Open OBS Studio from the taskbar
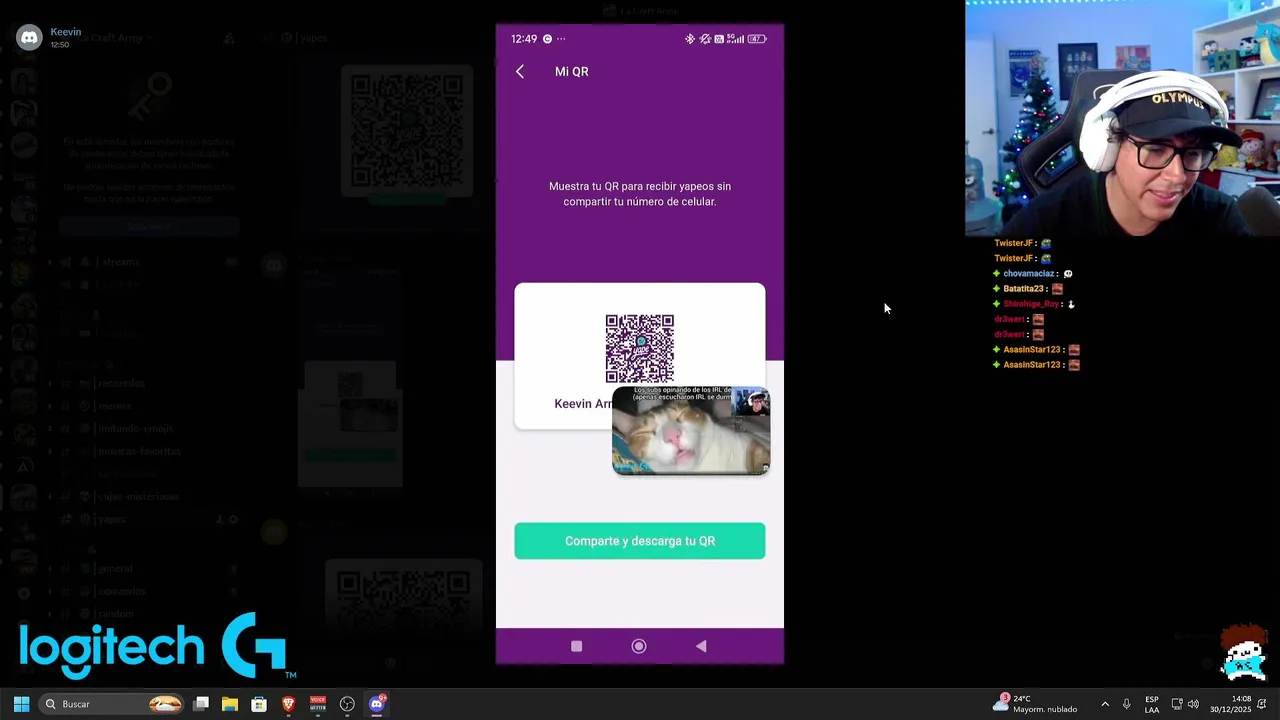Viewport: 1280px width, 720px height. coord(347,704)
